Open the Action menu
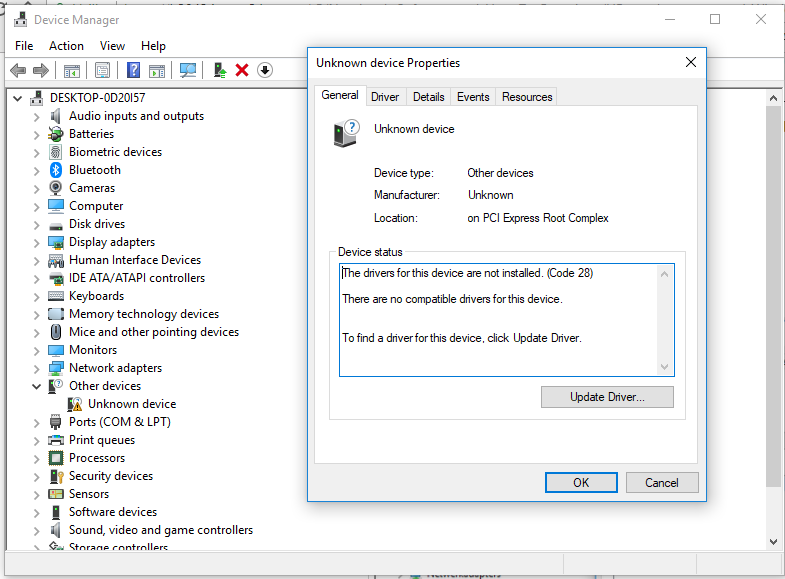The image size is (785, 579). [66, 46]
